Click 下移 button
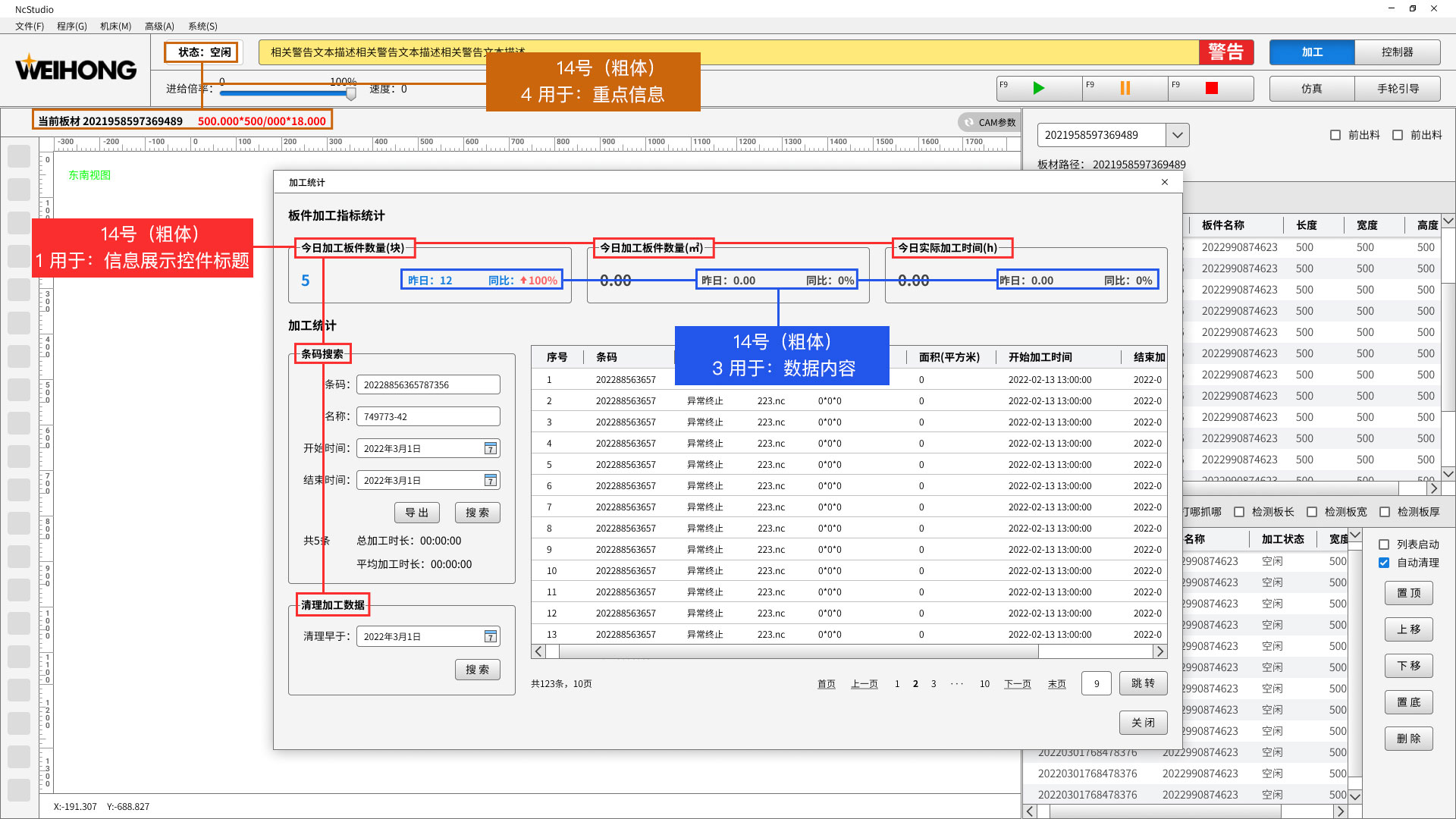1456x819 pixels. (x=1409, y=666)
